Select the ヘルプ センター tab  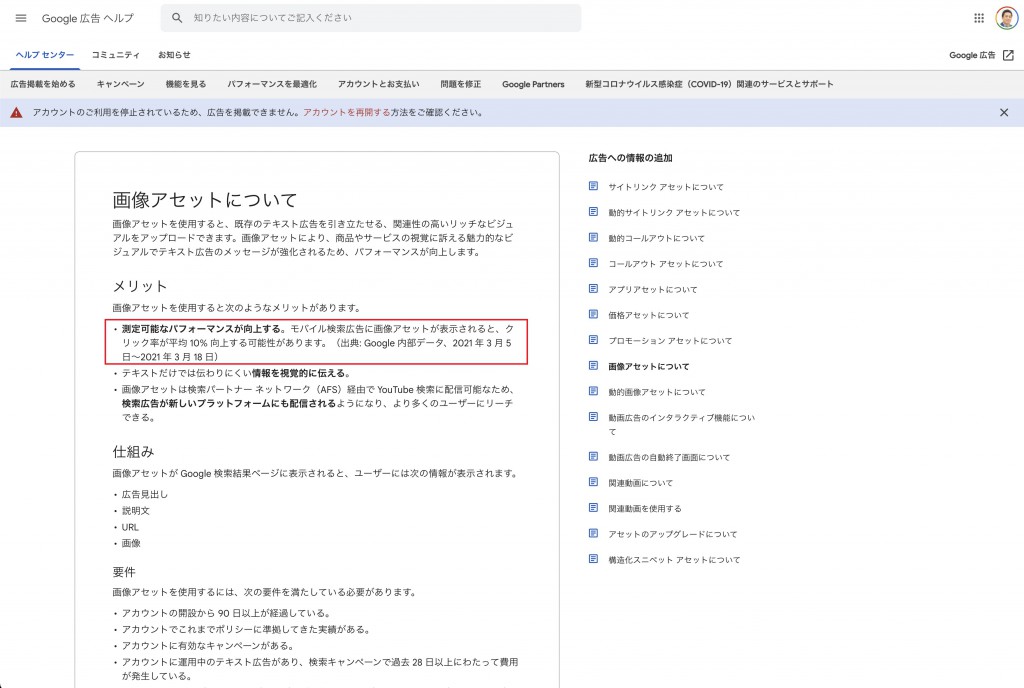click(x=44, y=55)
